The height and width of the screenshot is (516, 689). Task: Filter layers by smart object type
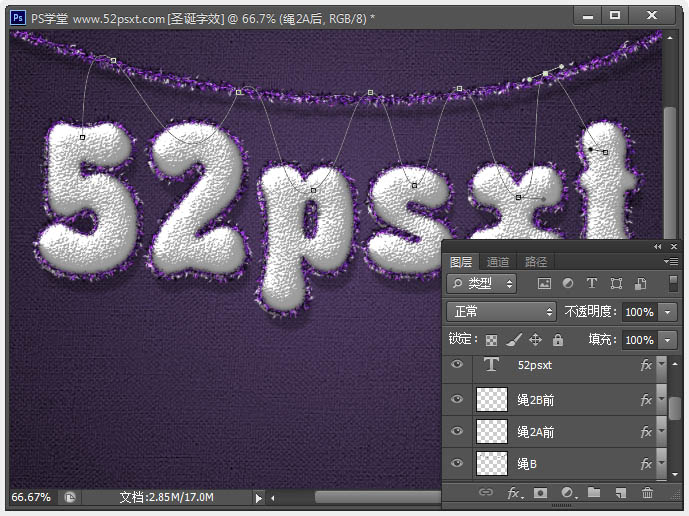640,283
